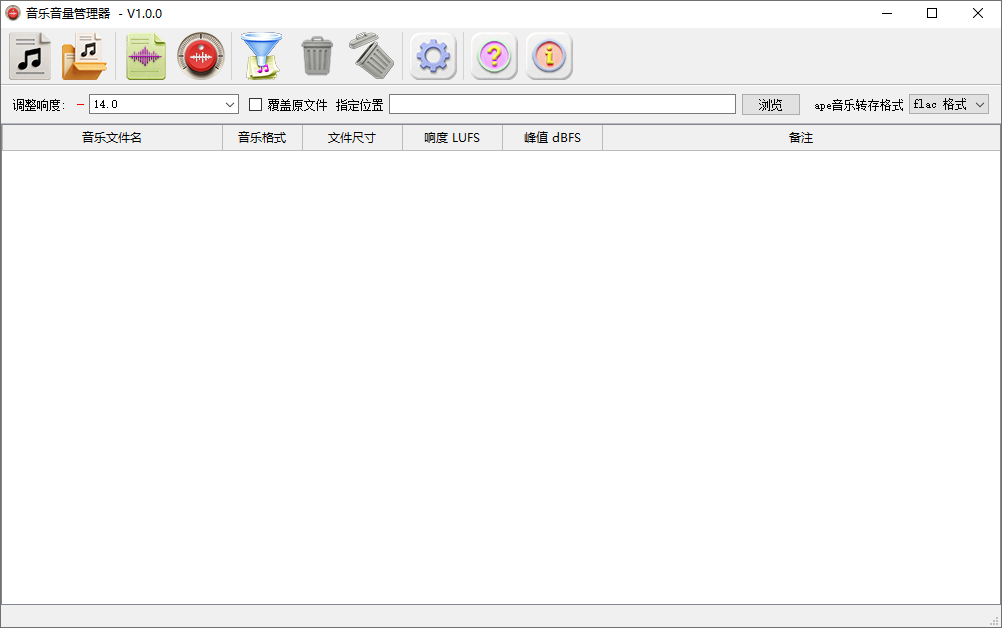
Task: Click 浏览 browse button
Action: [771, 105]
